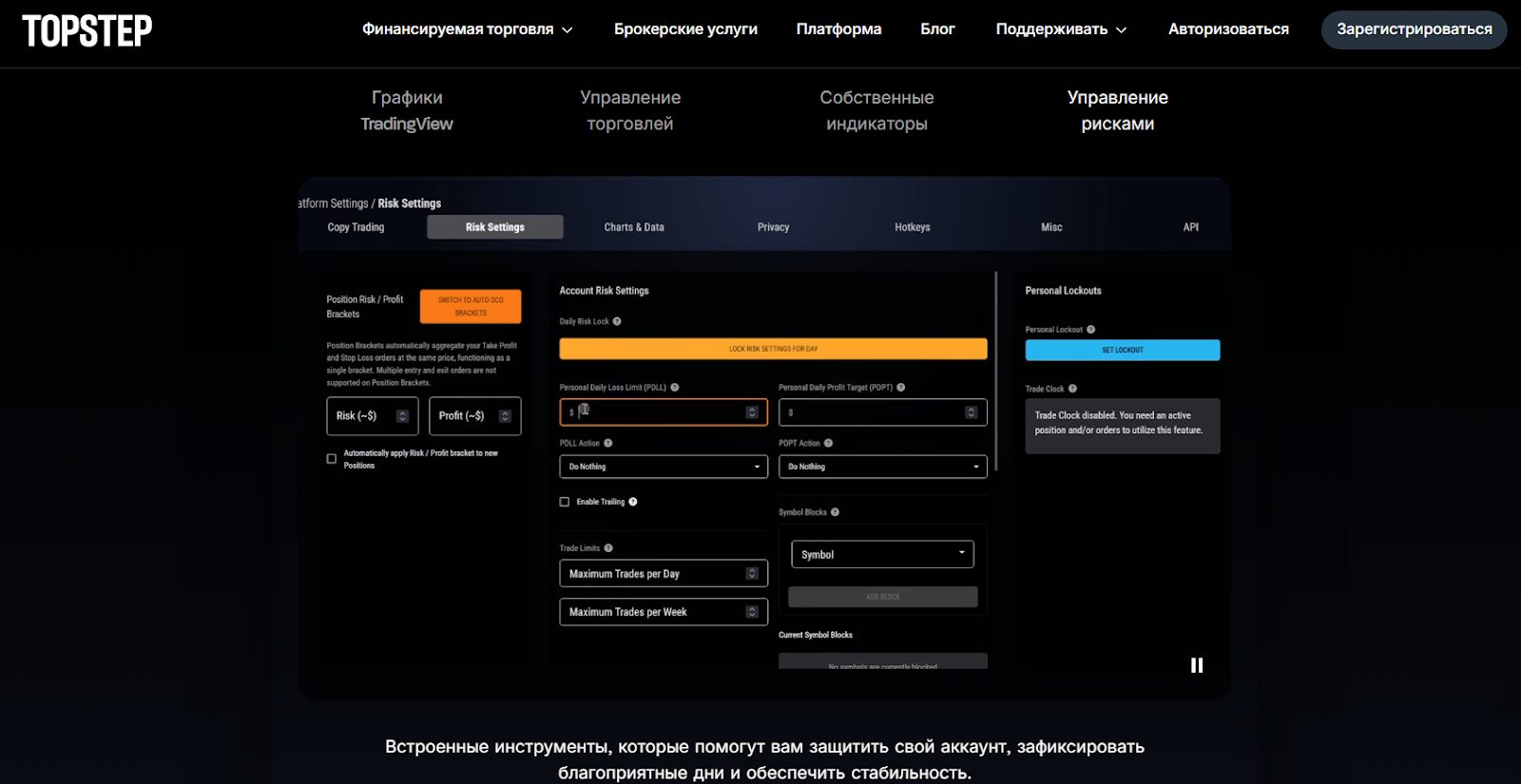Tick the Enable Trailing checkbox
Viewport: 1521px width, 784px height.
click(565, 502)
